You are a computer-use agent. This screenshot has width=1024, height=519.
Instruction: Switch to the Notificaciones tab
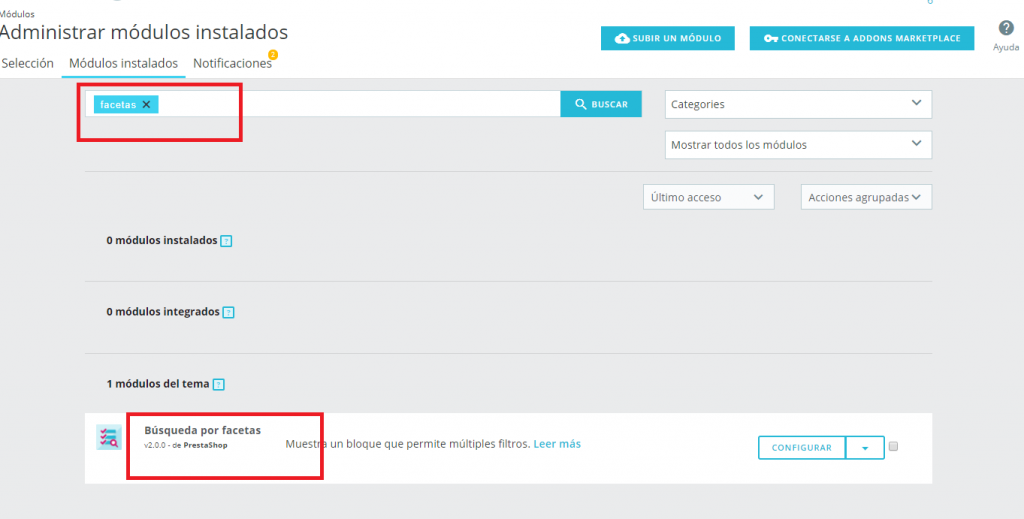click(x=232, y=63)
